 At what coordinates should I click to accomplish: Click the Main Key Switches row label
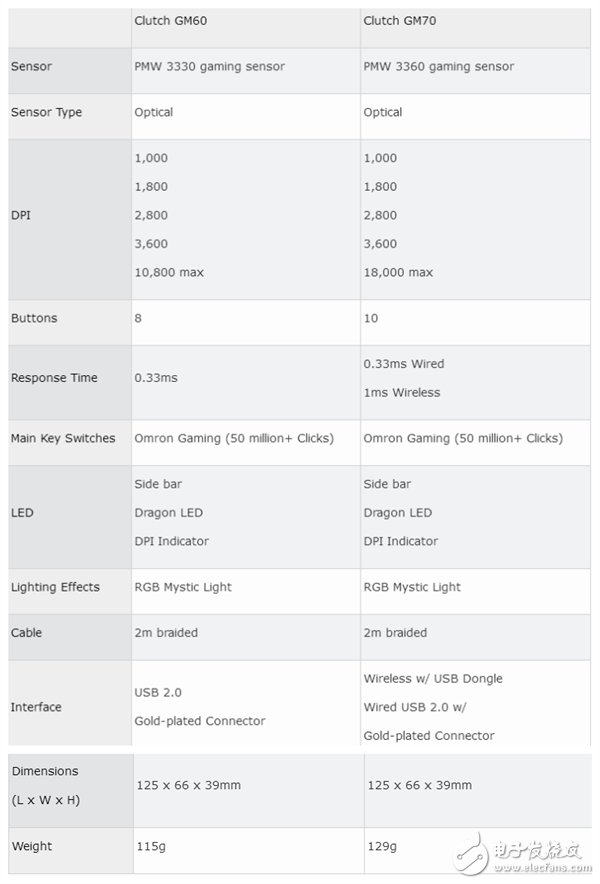click(x=63, y=438)
